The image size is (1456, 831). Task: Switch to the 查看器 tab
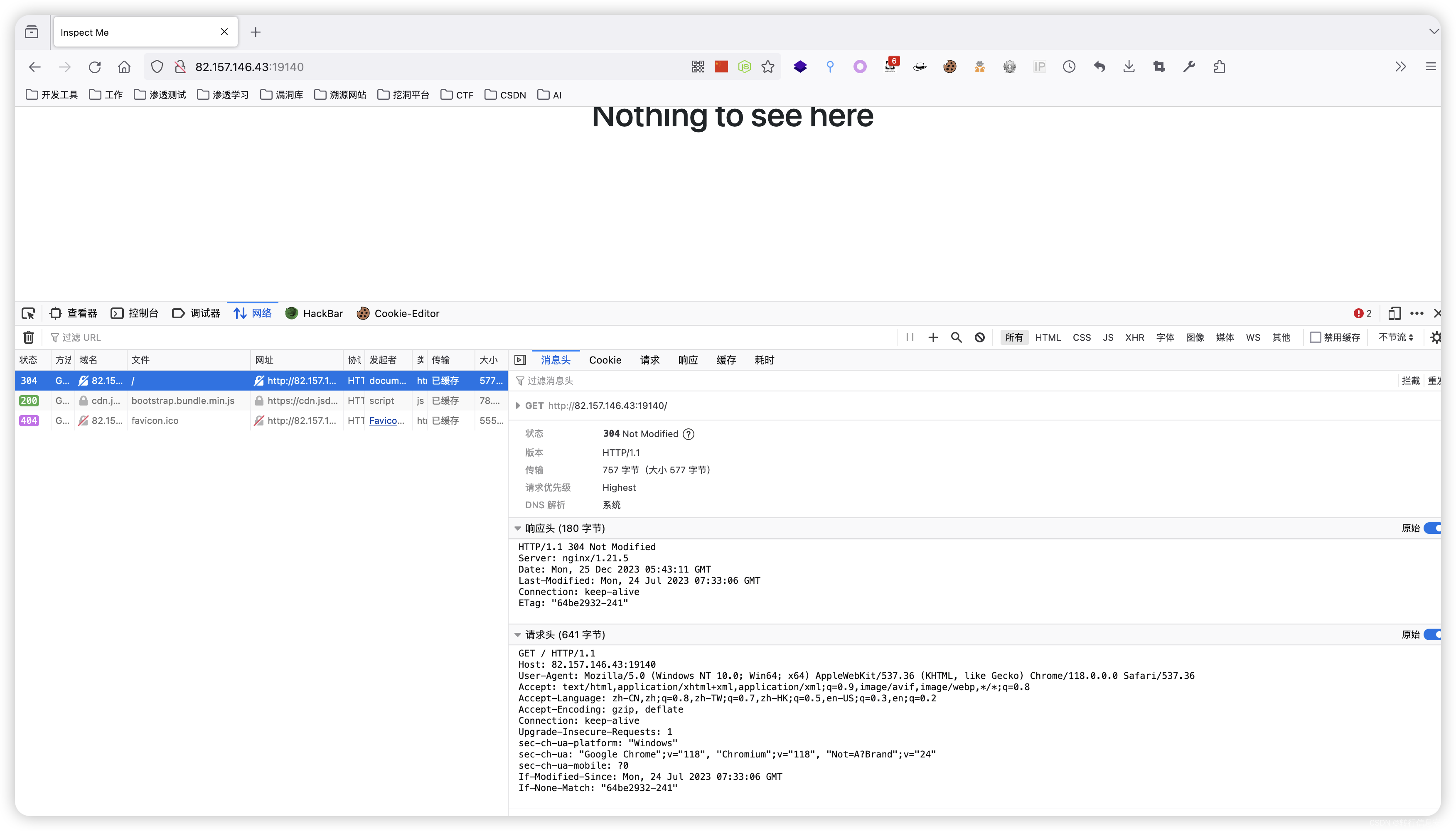74,313
